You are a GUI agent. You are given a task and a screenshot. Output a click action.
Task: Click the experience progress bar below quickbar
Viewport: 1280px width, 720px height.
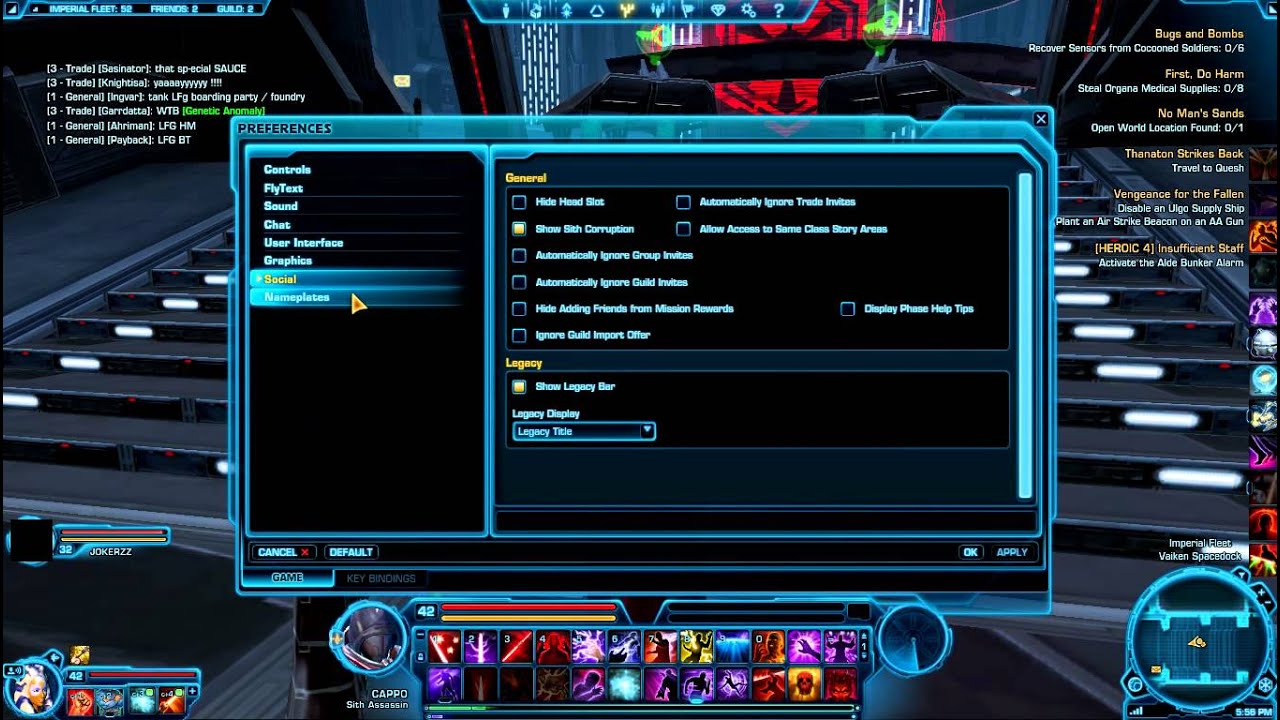pos(640,707)
